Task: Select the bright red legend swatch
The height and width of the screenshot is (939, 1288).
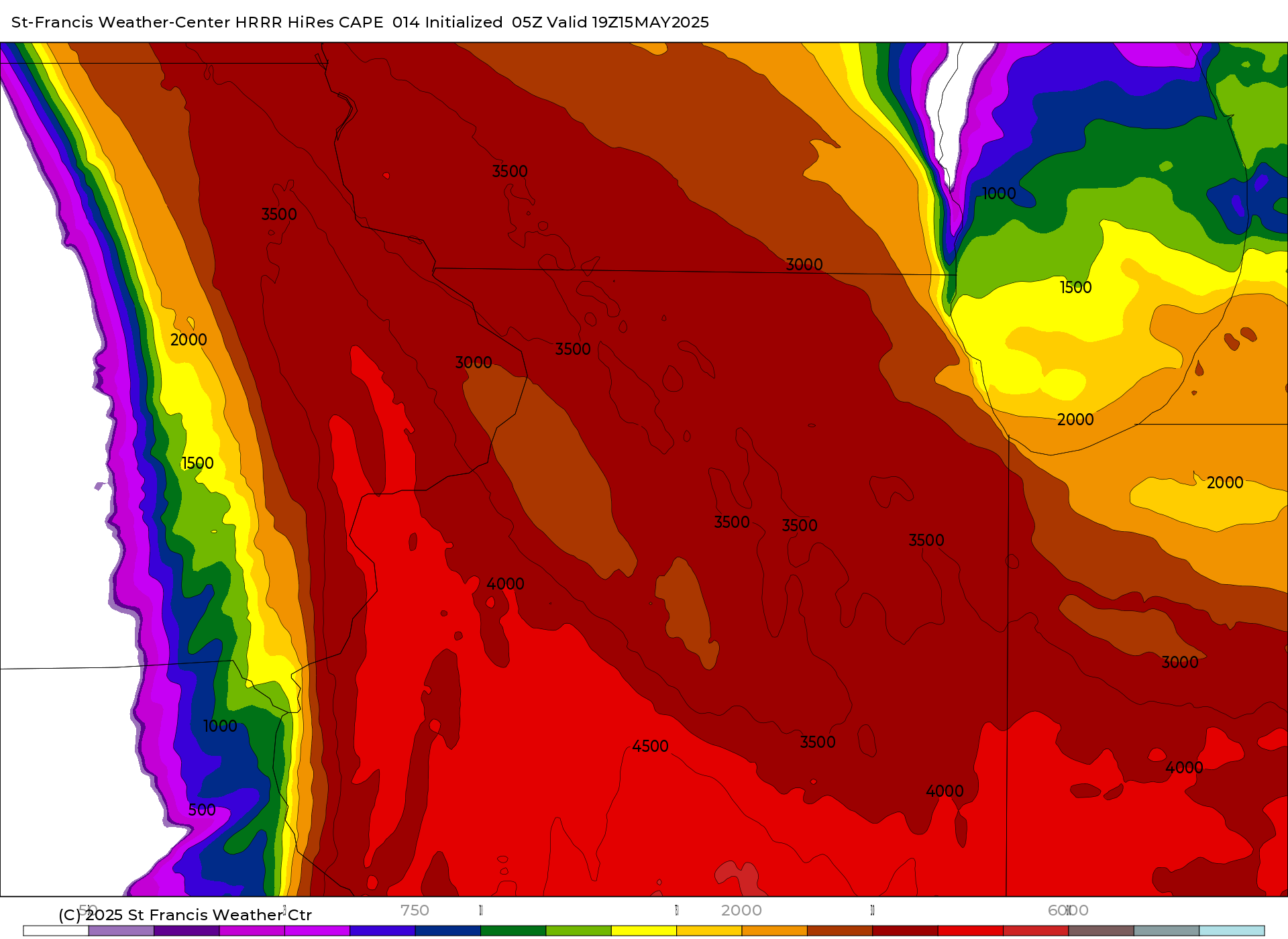Action: (x=971, y=931)
